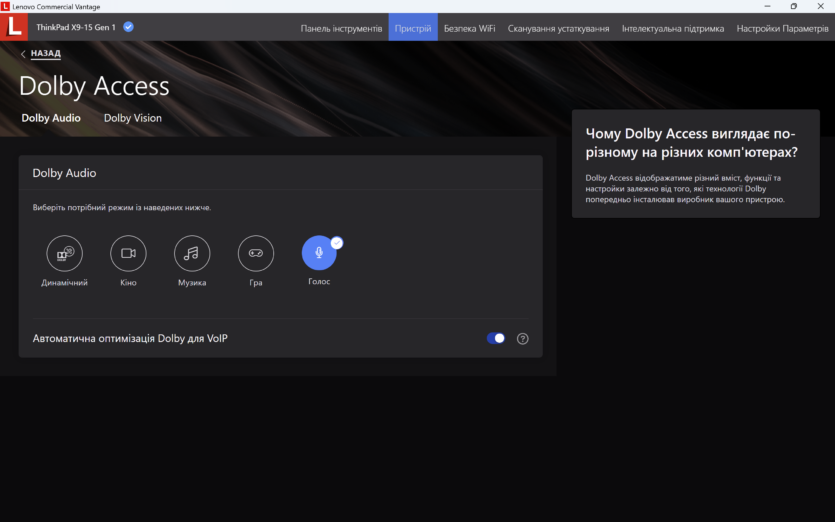Click the 'Виберіть потрібний режим' instruction text
This screenshot has height=522, width=835.
tap(122, 208)
